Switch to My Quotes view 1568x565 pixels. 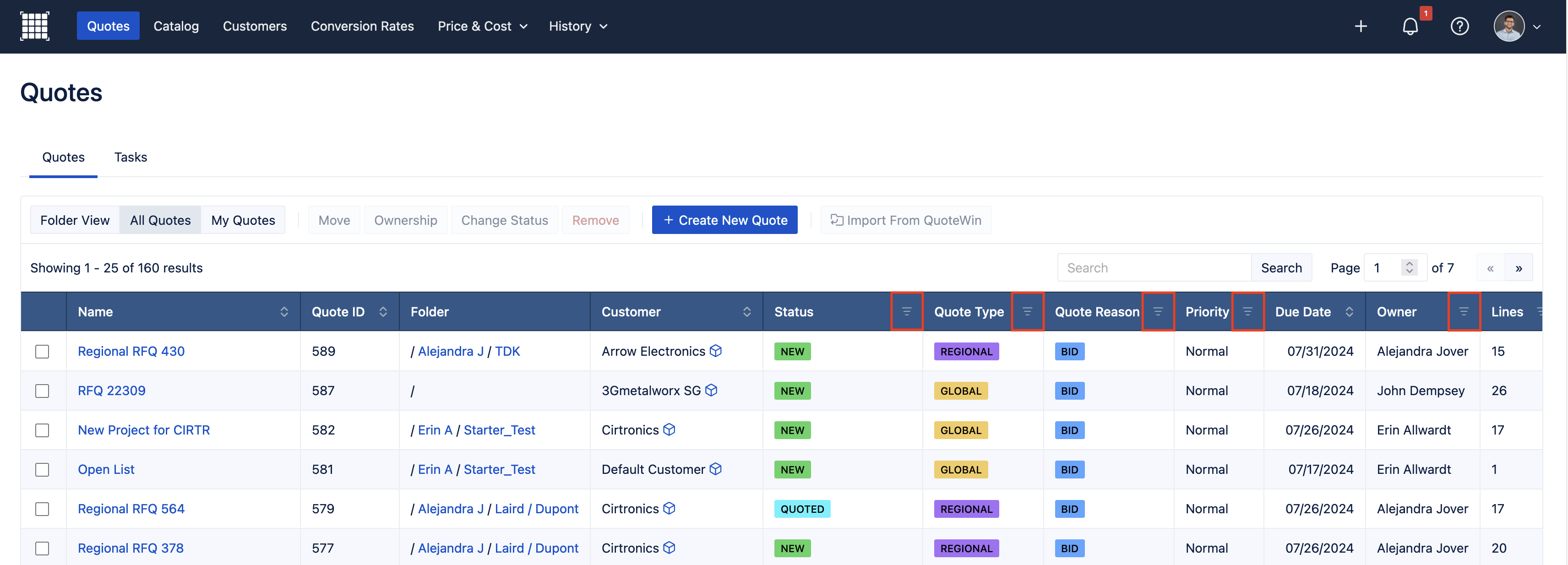tap(243, 220)
